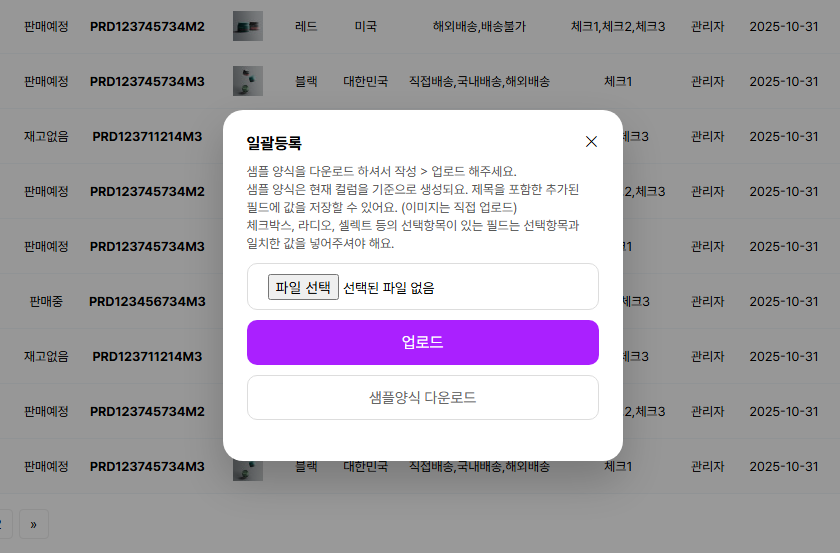
Task: Close the 일괄등록 dialog with the X icon
Action: point(591,142)
